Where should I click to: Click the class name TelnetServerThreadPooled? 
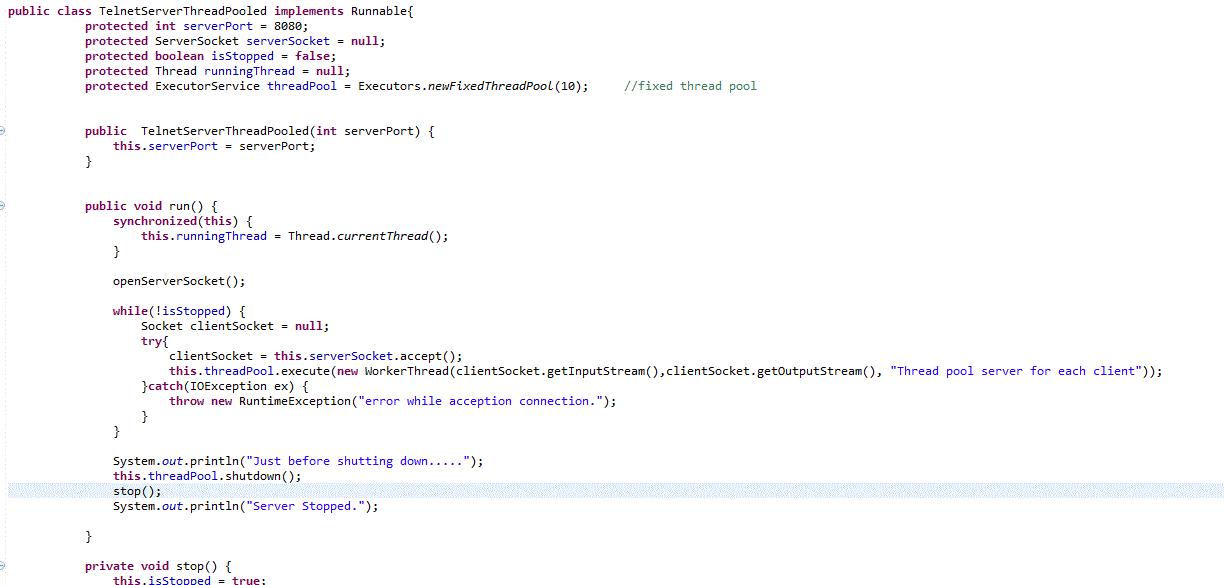181,11
